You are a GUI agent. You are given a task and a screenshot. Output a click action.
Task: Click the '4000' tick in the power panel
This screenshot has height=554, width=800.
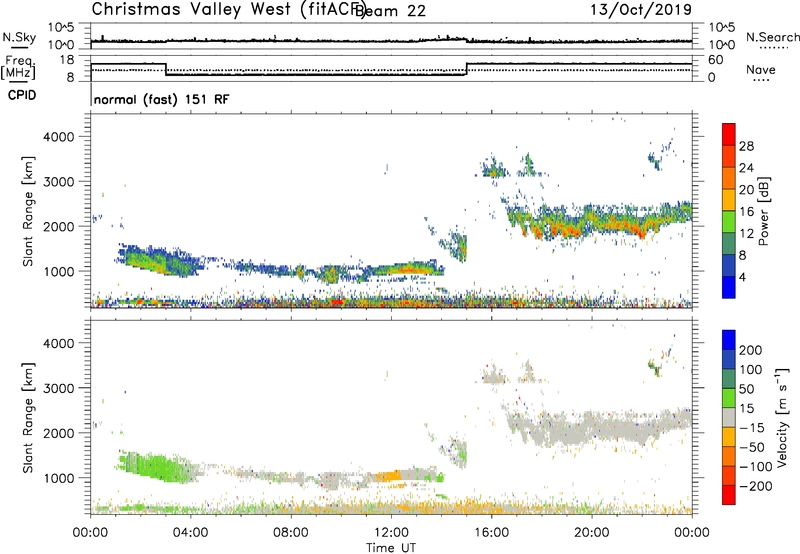click(x=59, y=137)
